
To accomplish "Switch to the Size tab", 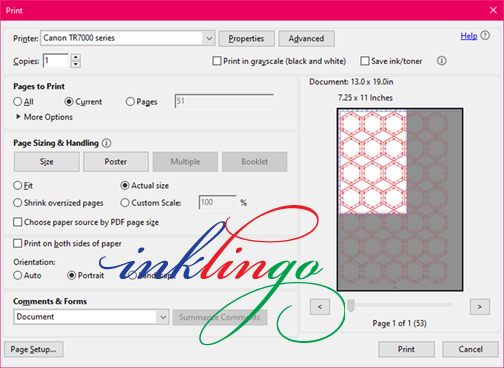I will (x=47, y=162).
